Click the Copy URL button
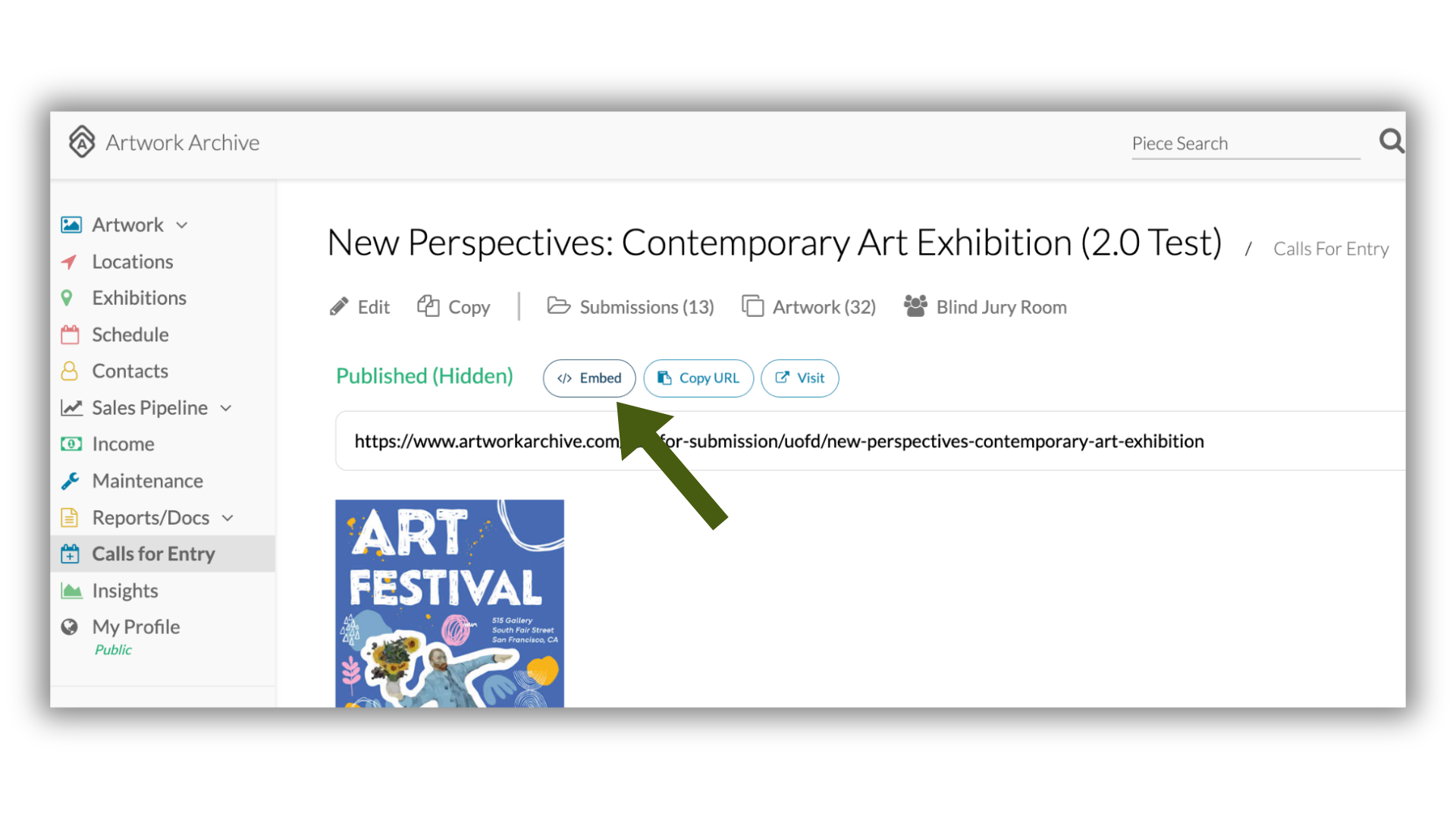 [x=698, y=378]
